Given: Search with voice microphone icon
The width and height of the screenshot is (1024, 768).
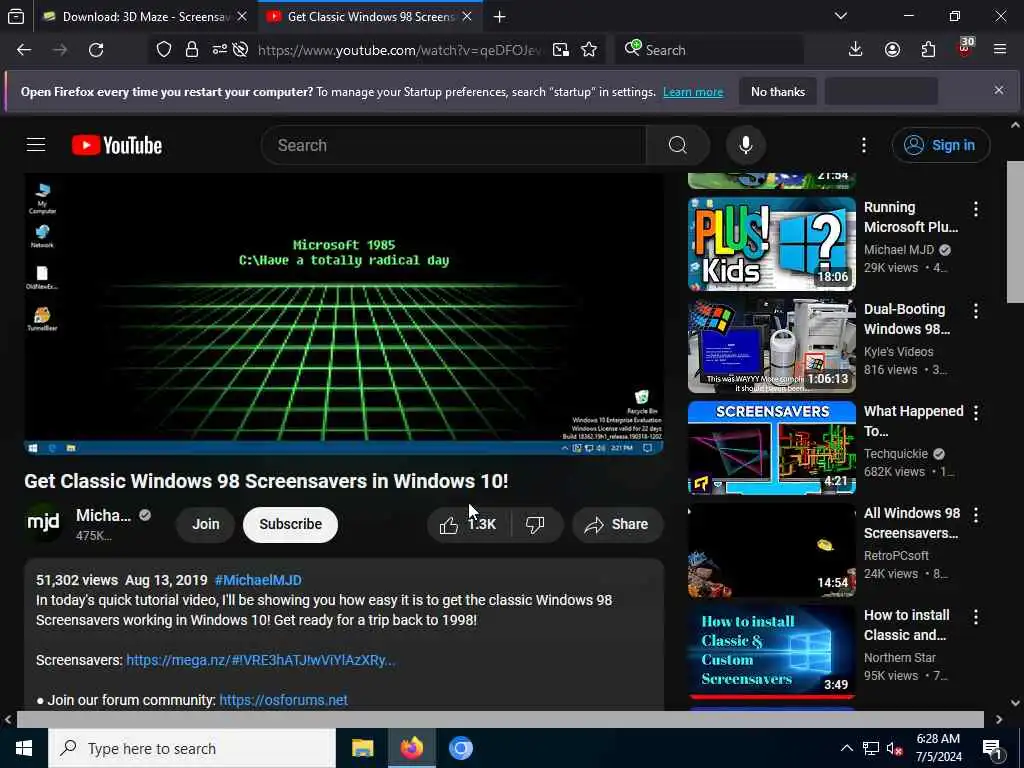Looking at the screenshot, I should 746,145.
